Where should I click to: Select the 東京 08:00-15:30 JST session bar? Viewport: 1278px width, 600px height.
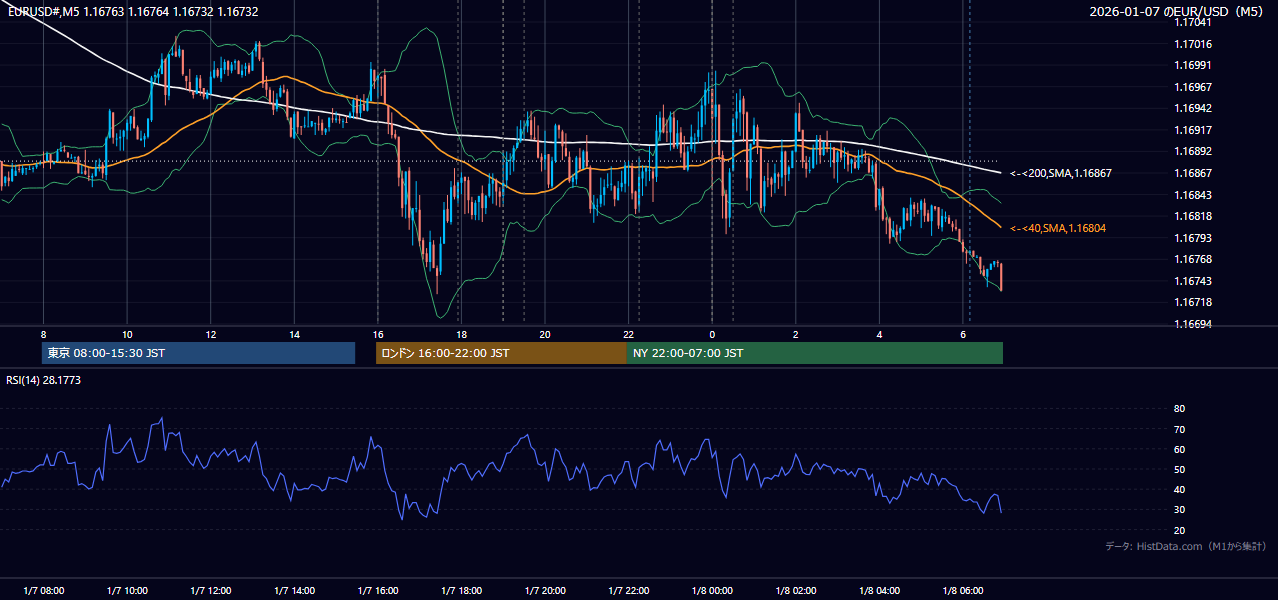[x=198, y=353]
